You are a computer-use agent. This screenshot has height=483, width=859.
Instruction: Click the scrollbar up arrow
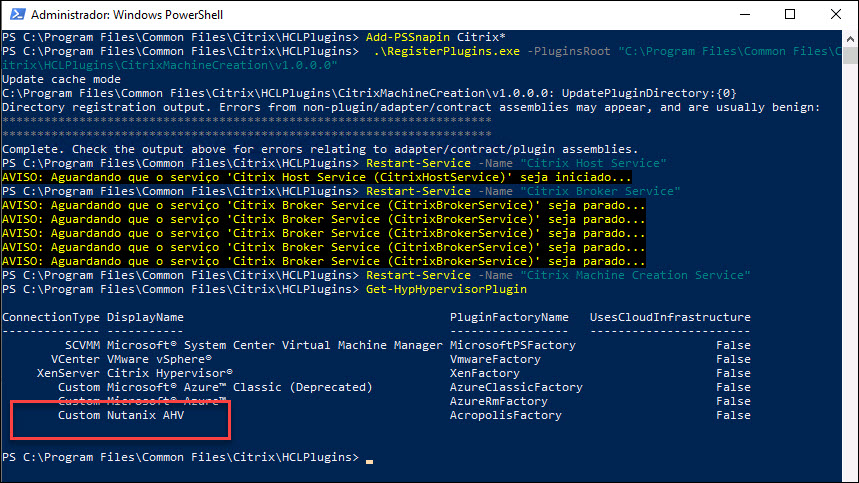point(850,39)
